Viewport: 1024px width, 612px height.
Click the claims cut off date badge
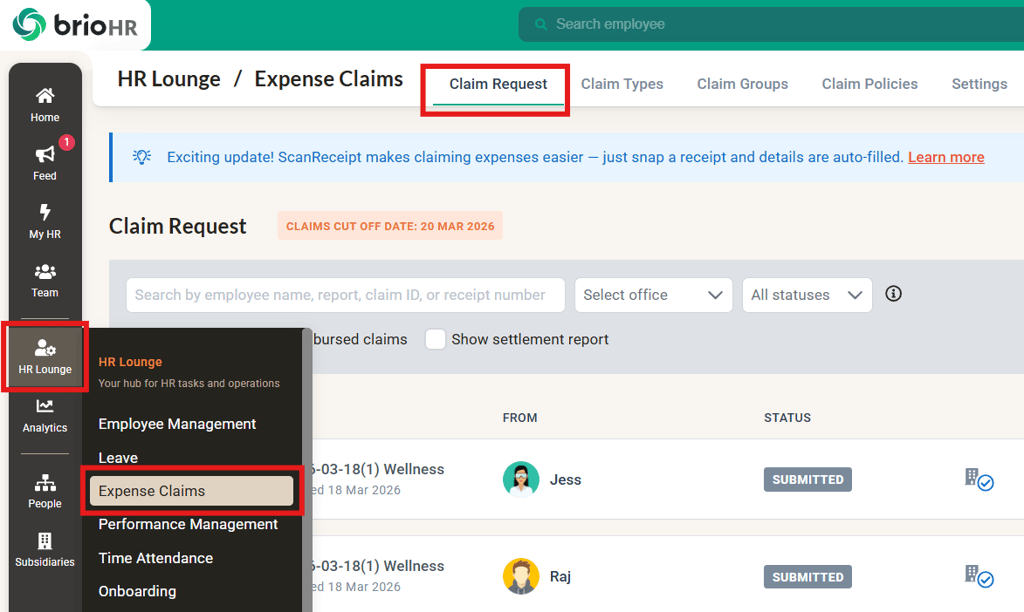(x=390, y=226)
